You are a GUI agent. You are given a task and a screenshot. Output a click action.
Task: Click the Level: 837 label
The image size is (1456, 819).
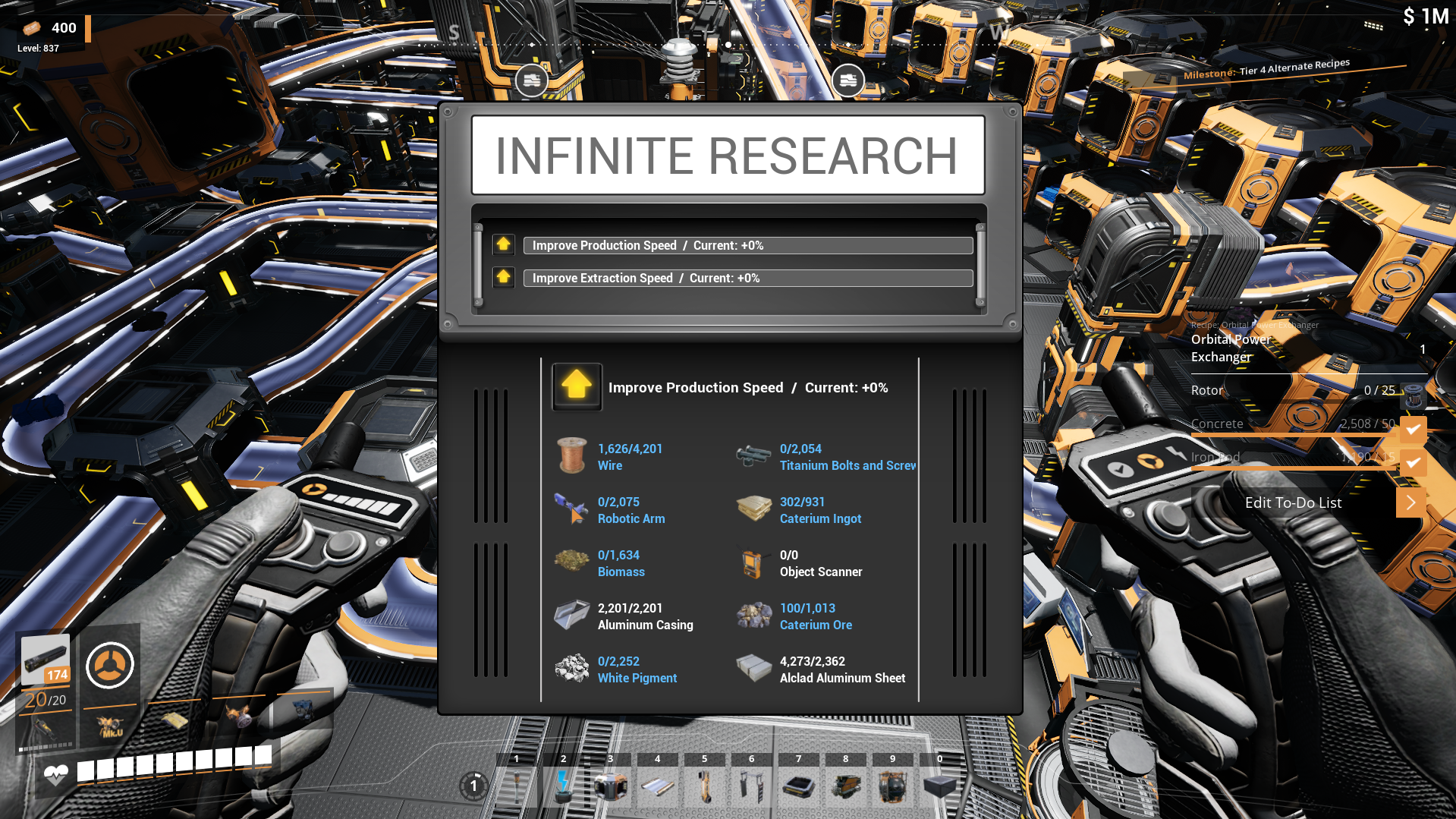click(38, 48)
